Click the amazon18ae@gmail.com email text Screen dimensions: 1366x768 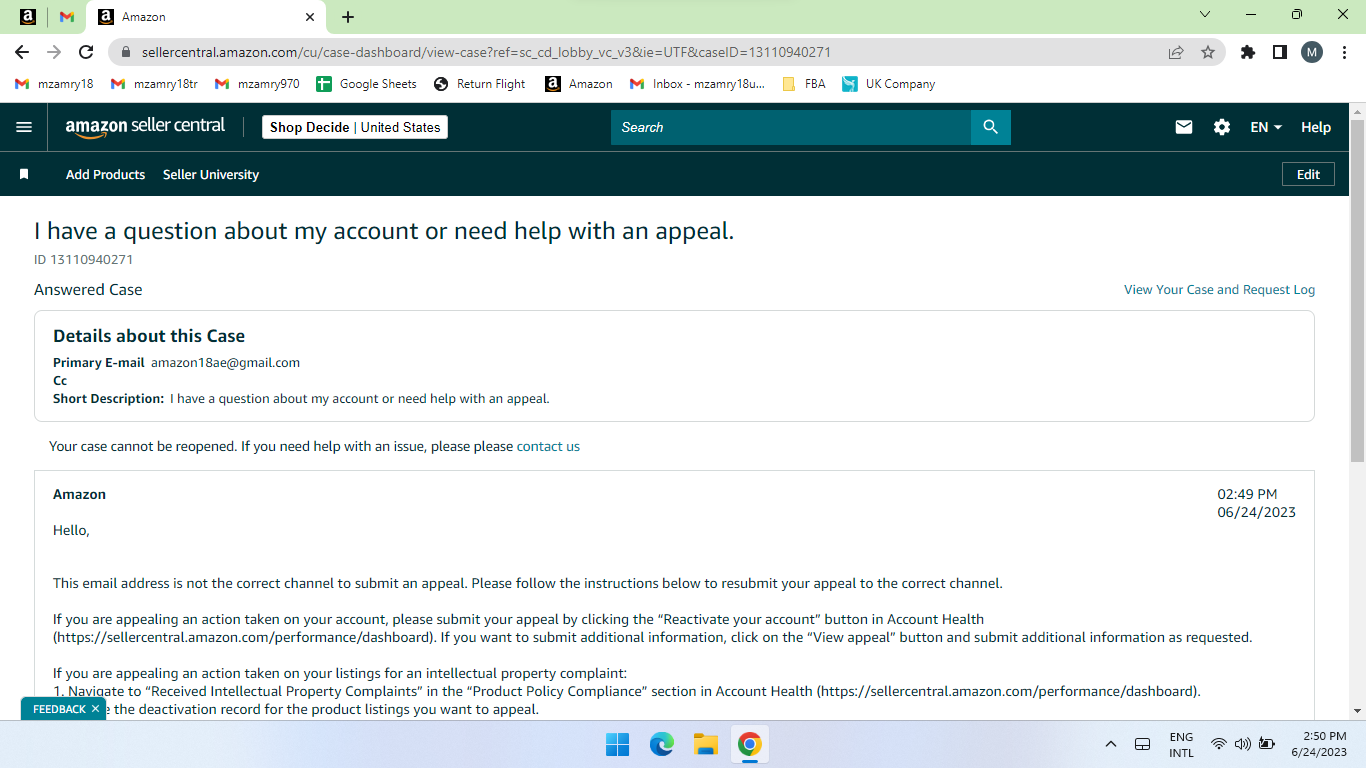coord(225,362)
